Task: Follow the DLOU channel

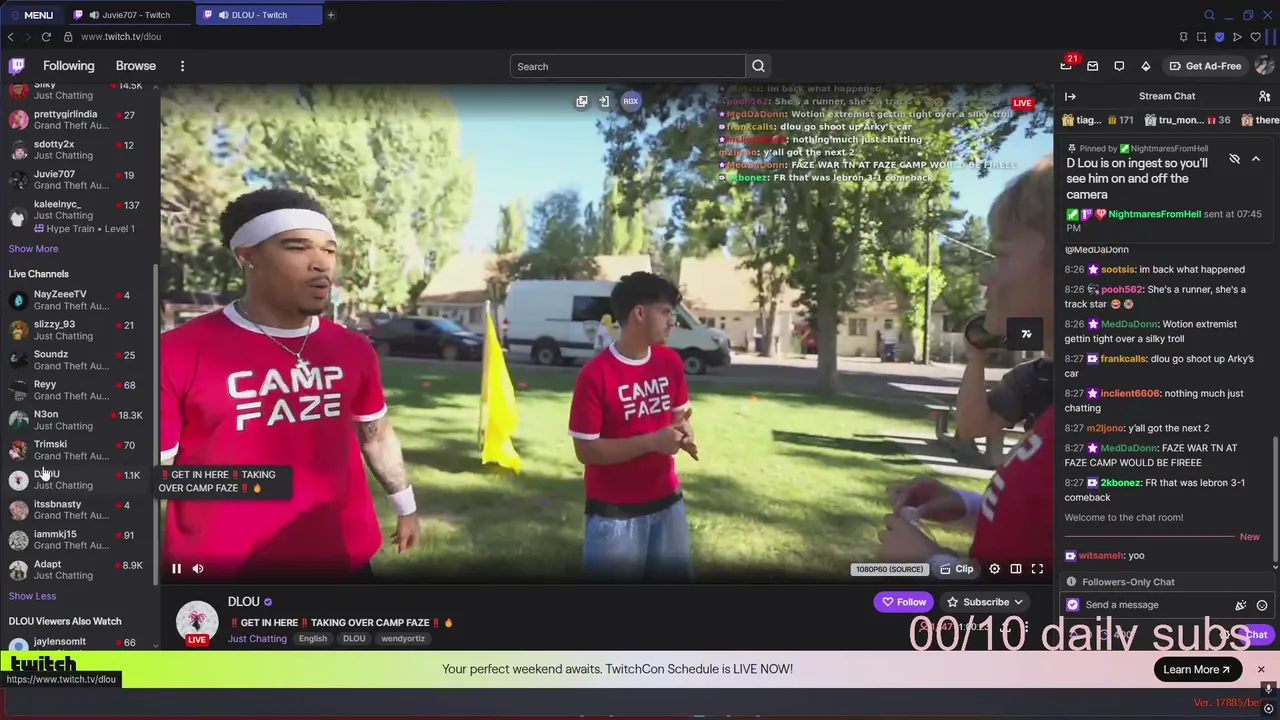Action: [903, 602]
